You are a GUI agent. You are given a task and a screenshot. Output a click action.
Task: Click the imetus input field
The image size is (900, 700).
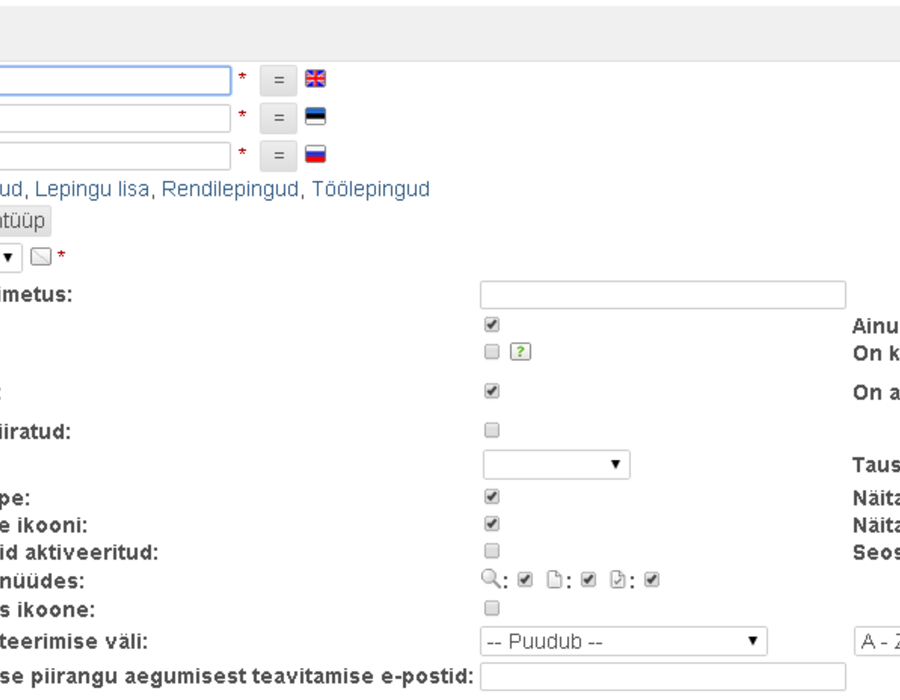(663, 295)
